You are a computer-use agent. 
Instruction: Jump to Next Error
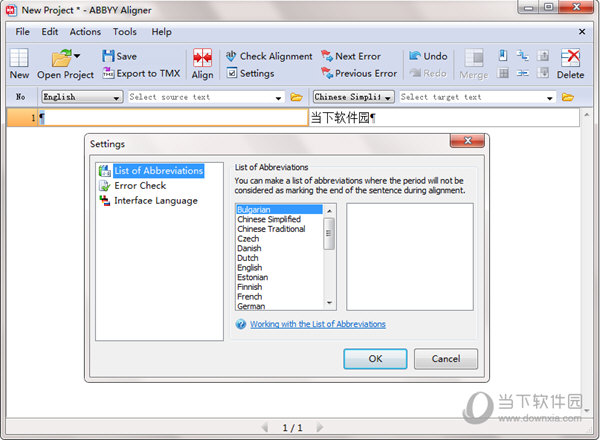point(351,56)
